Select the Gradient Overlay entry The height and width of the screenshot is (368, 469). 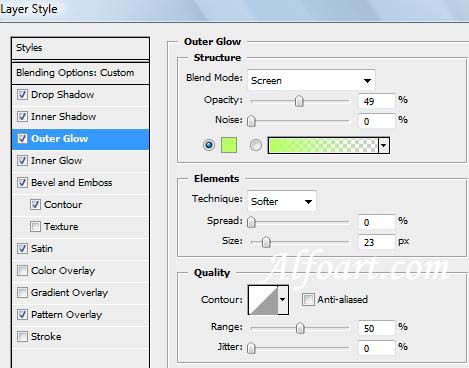pyautogui.click(x=80, y=293)
